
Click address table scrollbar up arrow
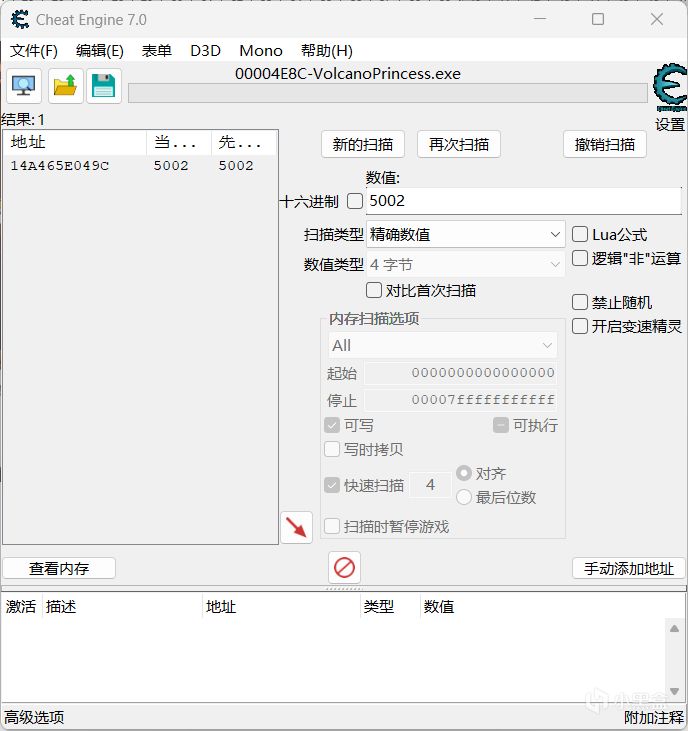click(674, 628)
